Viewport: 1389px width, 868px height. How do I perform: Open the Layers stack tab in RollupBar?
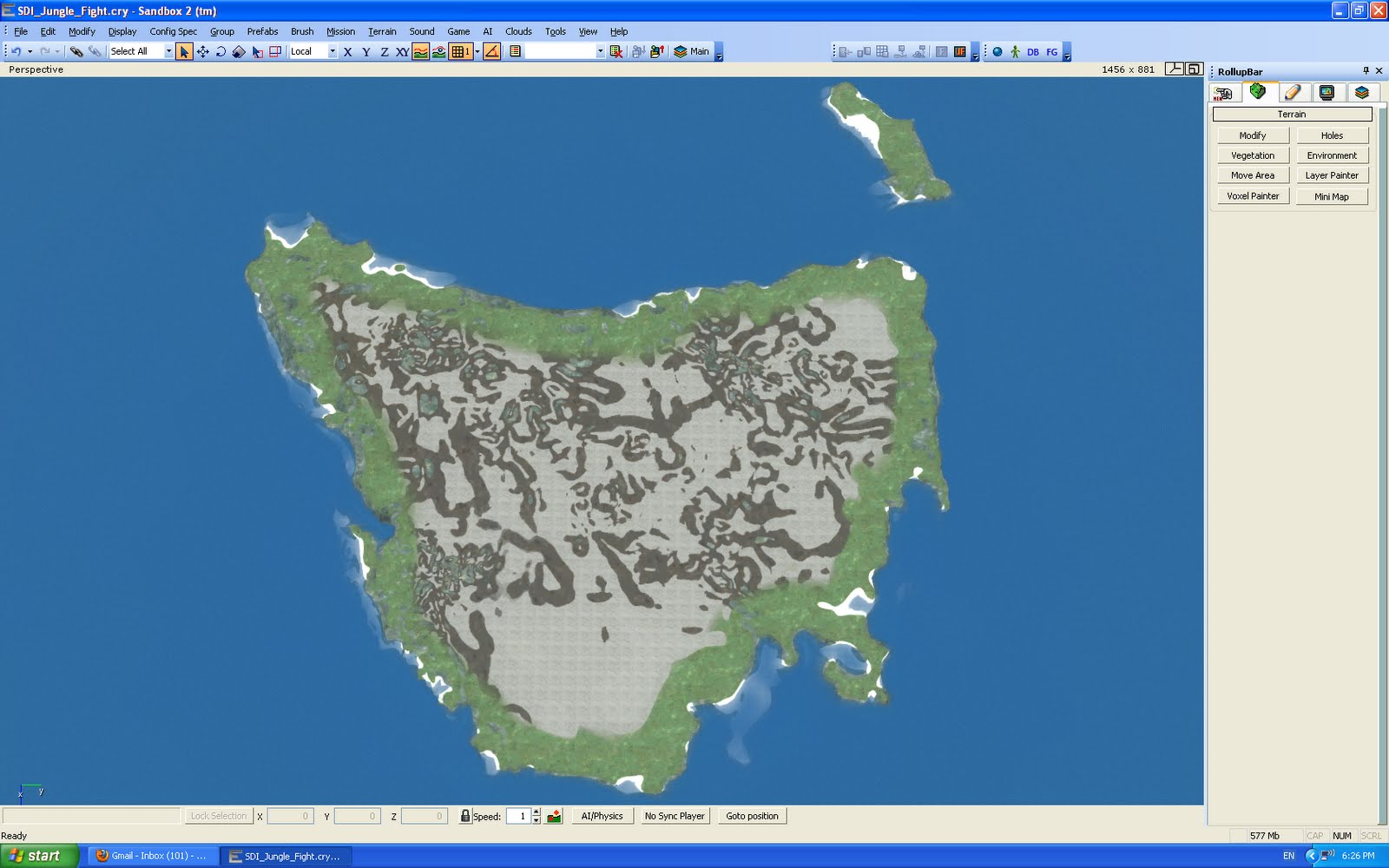(1361, 93)
